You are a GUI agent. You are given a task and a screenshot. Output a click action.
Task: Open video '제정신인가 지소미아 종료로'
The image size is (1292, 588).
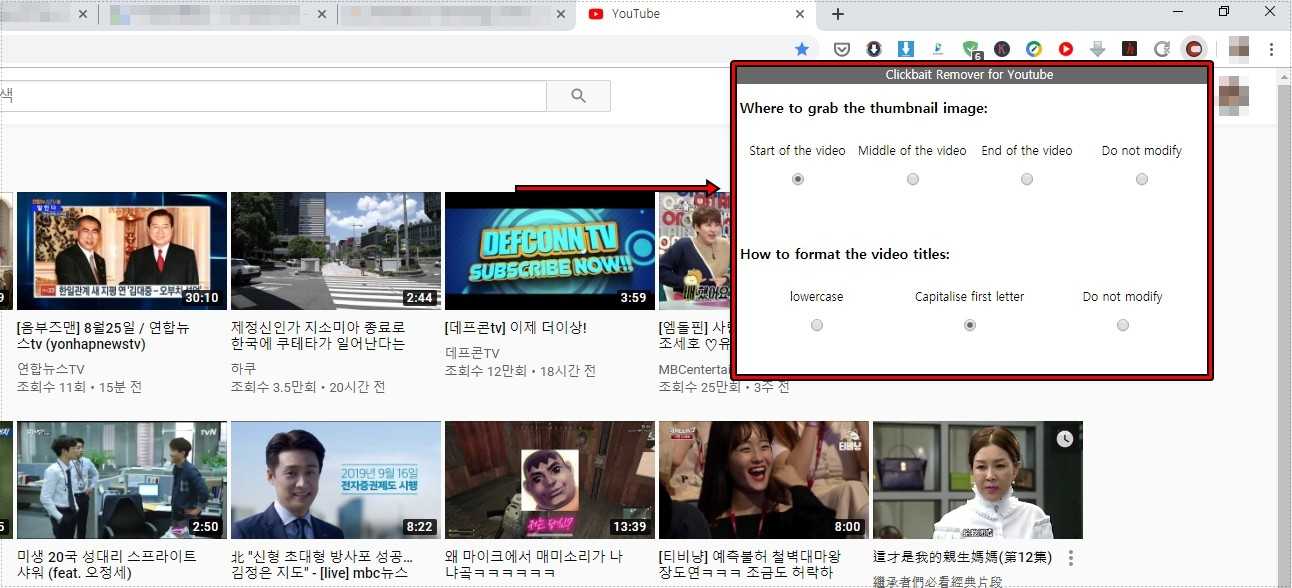(318, 336)
